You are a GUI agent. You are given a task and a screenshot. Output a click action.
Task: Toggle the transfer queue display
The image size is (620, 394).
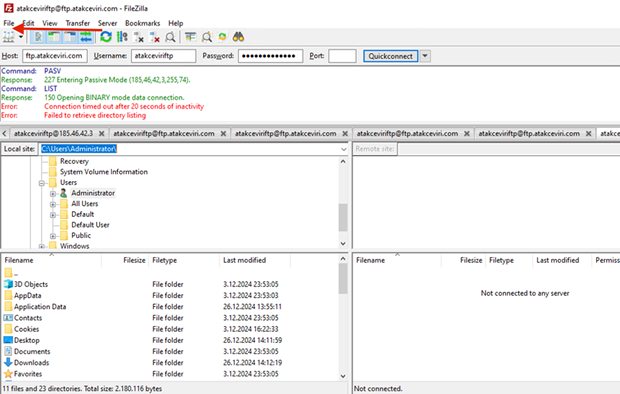pos(86,37)
